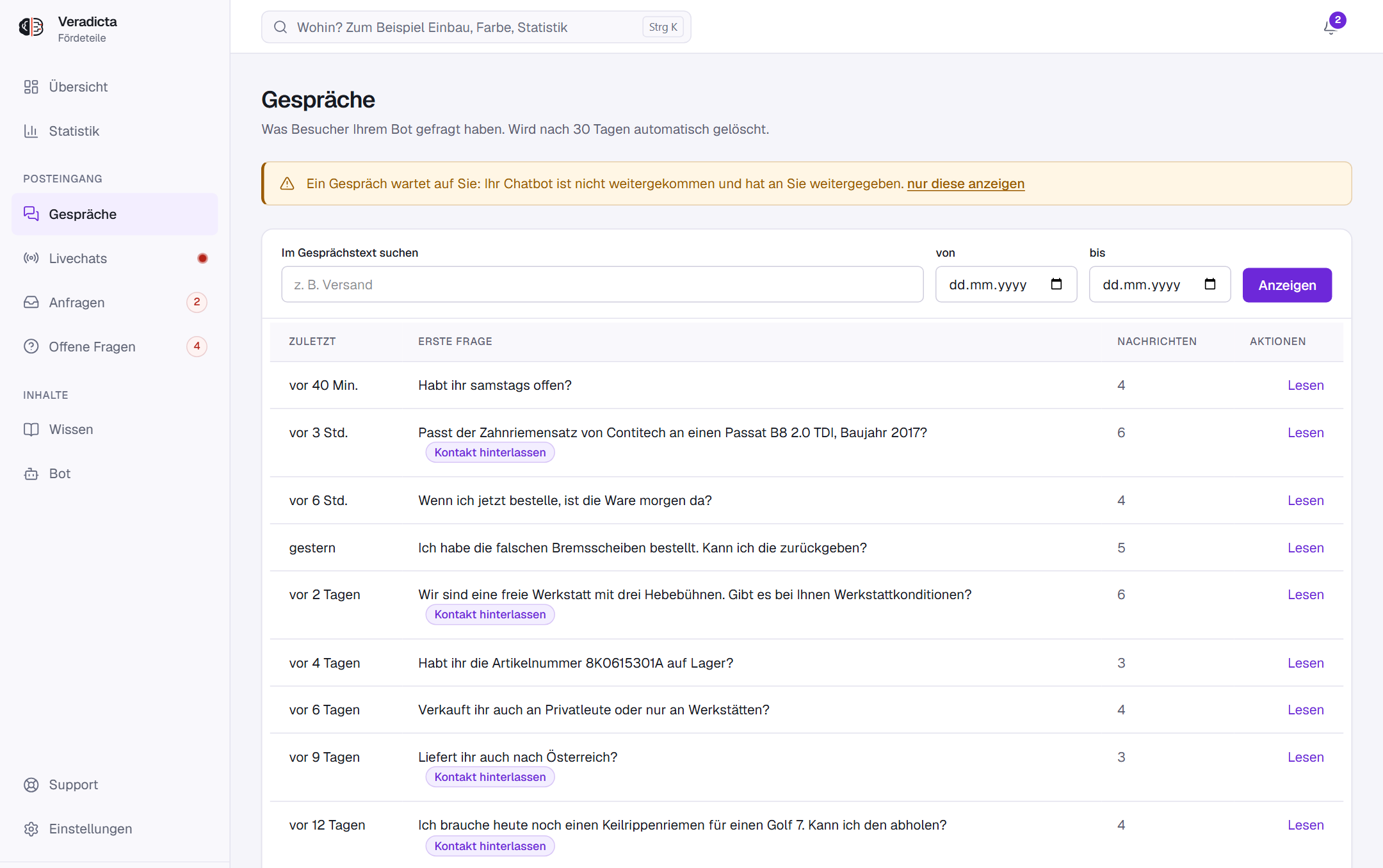Screen dimensions: 1383x868
Task: Follow 'nur diese anzeigen' link
Action: [966, 184]
